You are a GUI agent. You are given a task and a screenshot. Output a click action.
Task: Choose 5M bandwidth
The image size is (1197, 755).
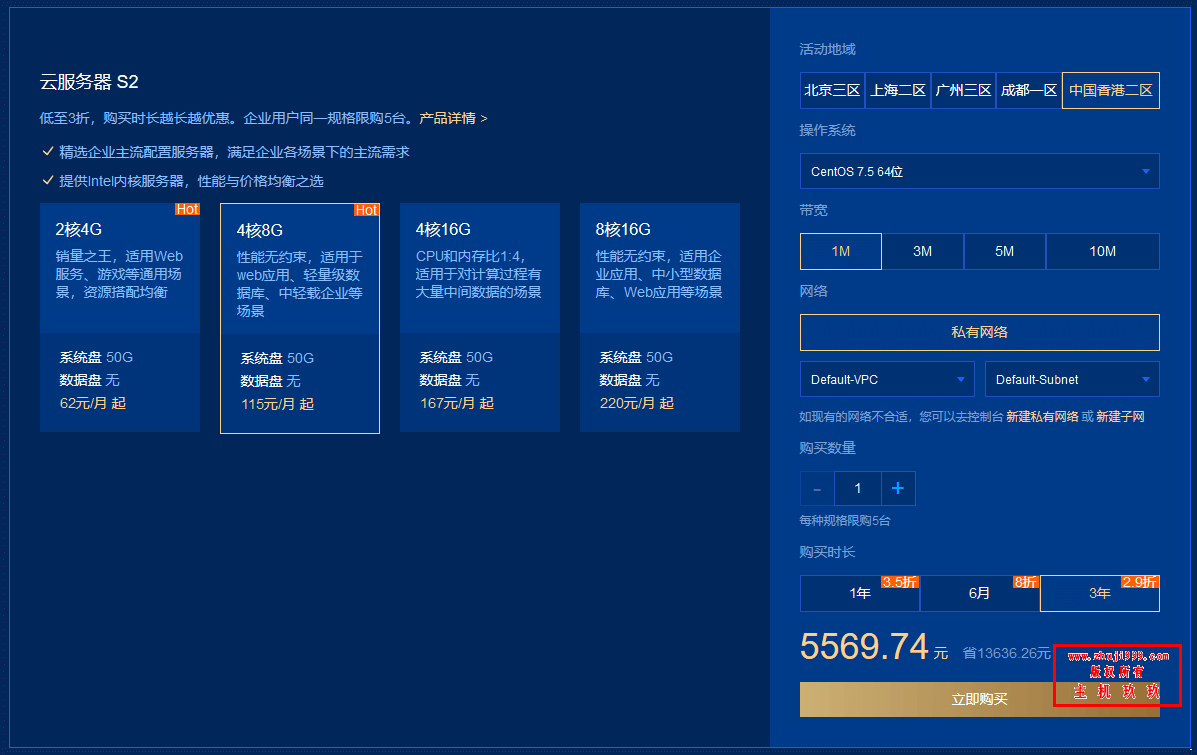pyautogui.click(x=1005, y=251)
